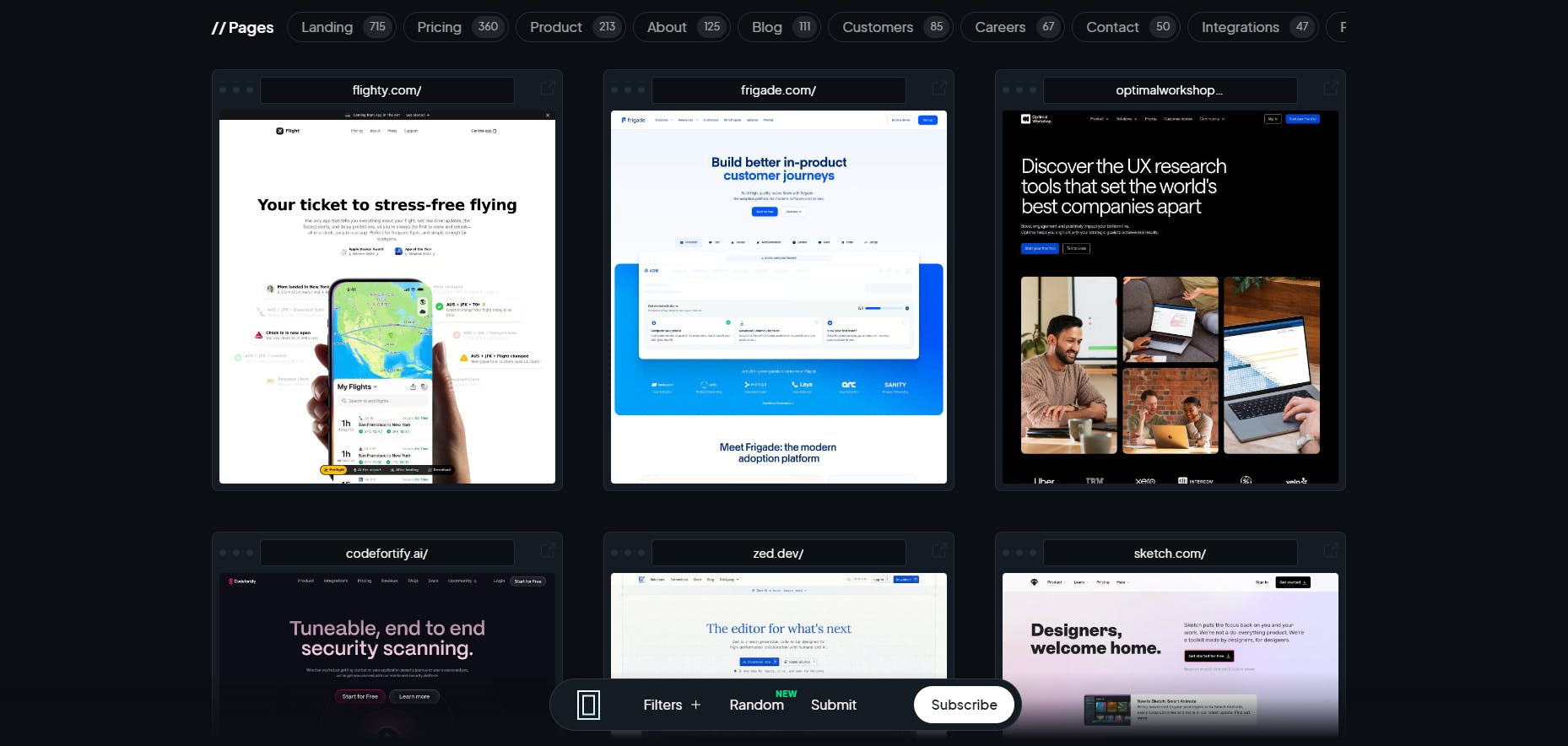1568x746 pixels.
Task: Click the Random link in the bottom bar
Action: tap(756, 705)
